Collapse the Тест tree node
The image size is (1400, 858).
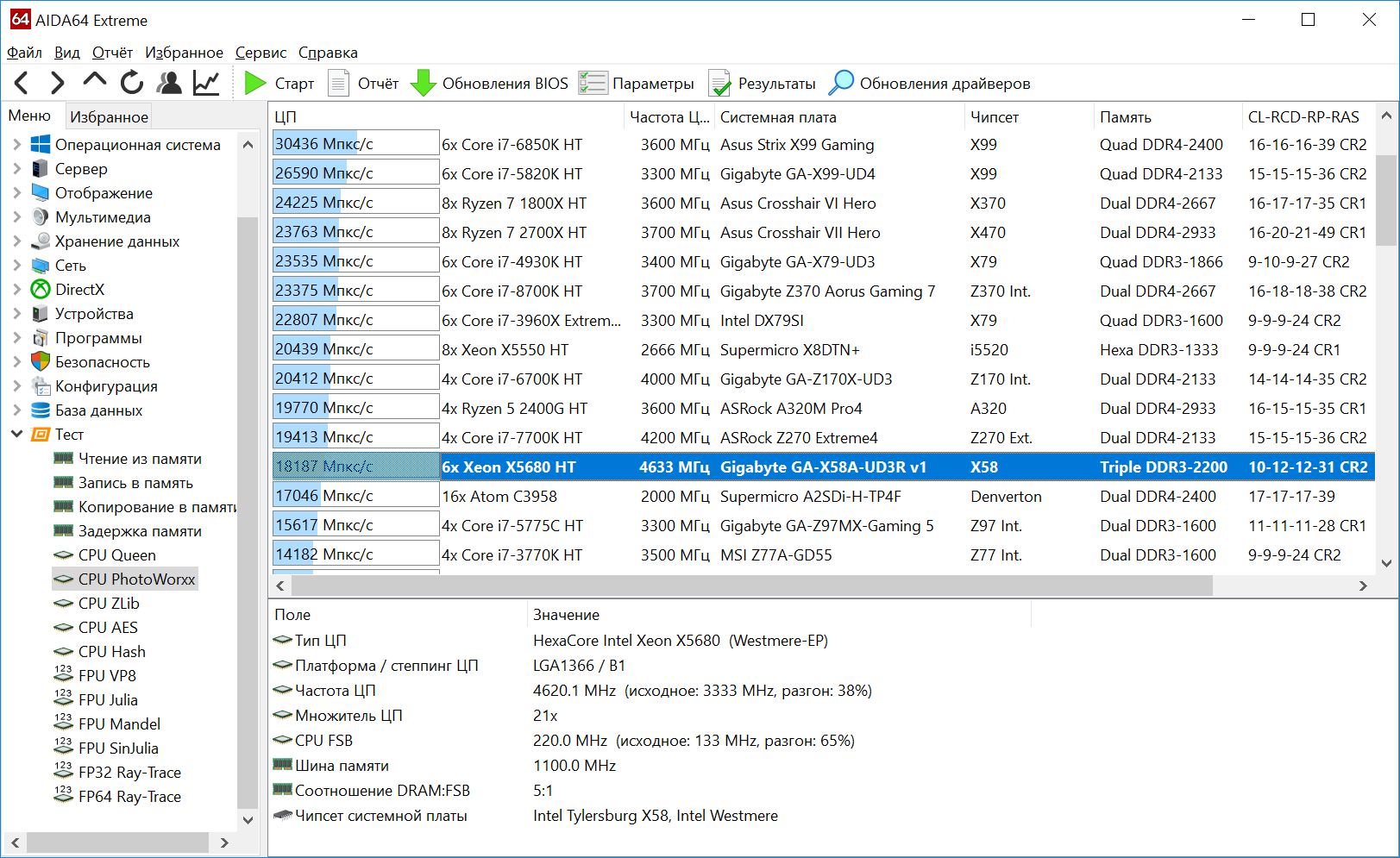click(x=16, y=435)
